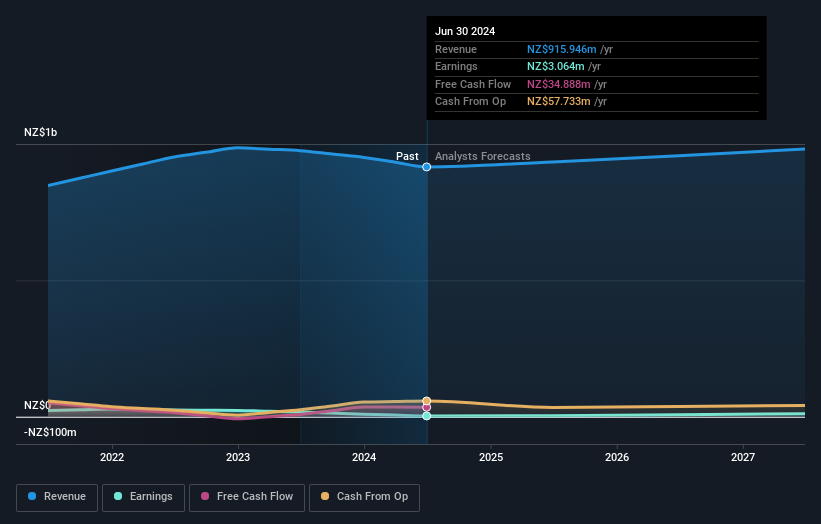This screenshot has width=821, height=524.
Task: Click the 2023 x-axis label
Action: [238, 457]
